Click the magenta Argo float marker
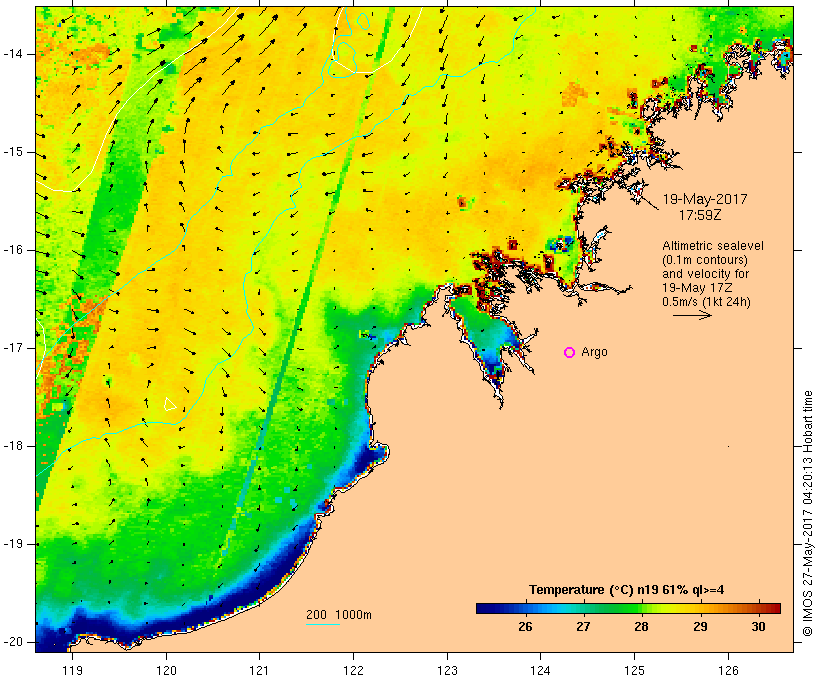Screen dimensions: 820x680 coord(570,353)
